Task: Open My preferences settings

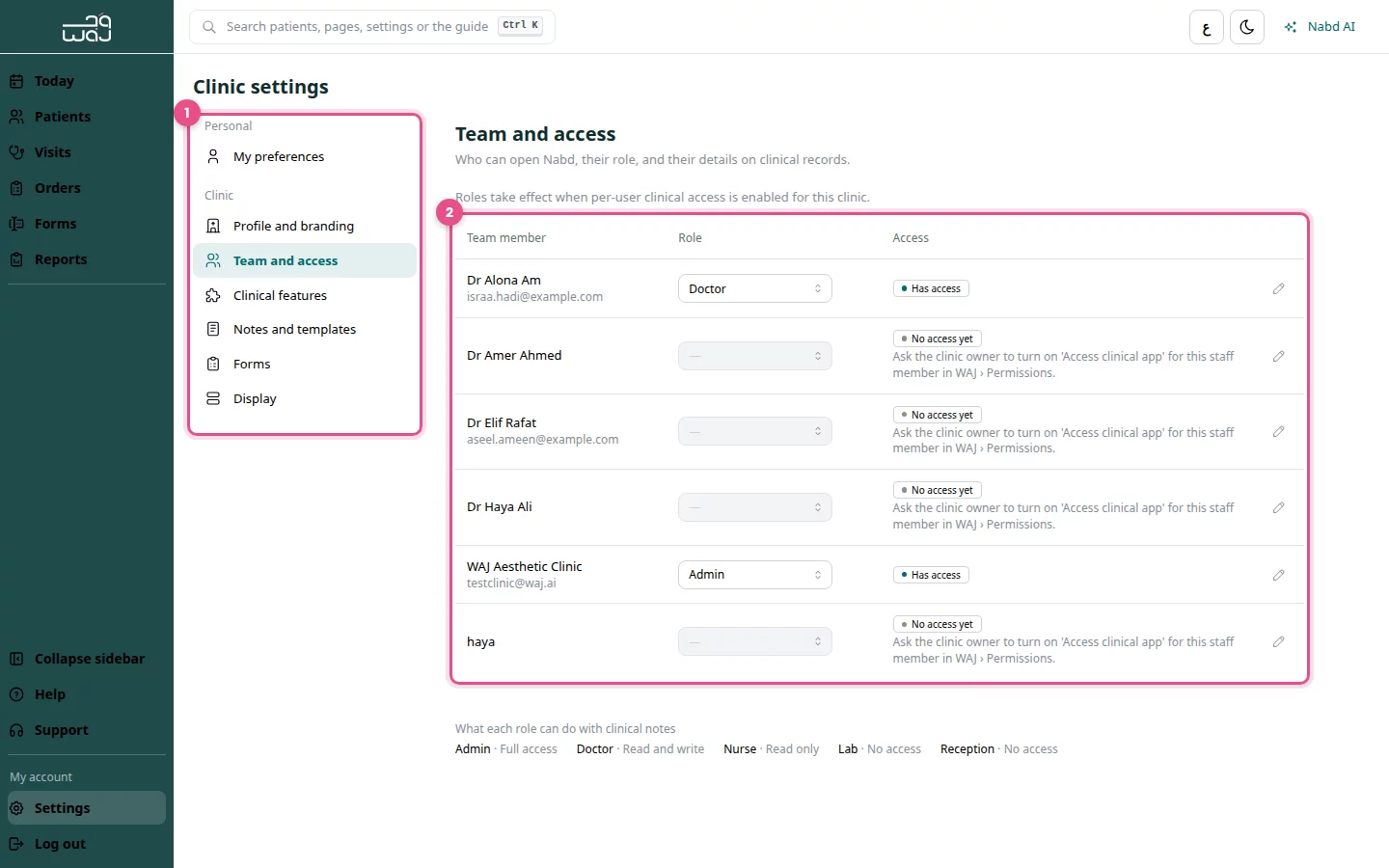Action: click(305, 156)
